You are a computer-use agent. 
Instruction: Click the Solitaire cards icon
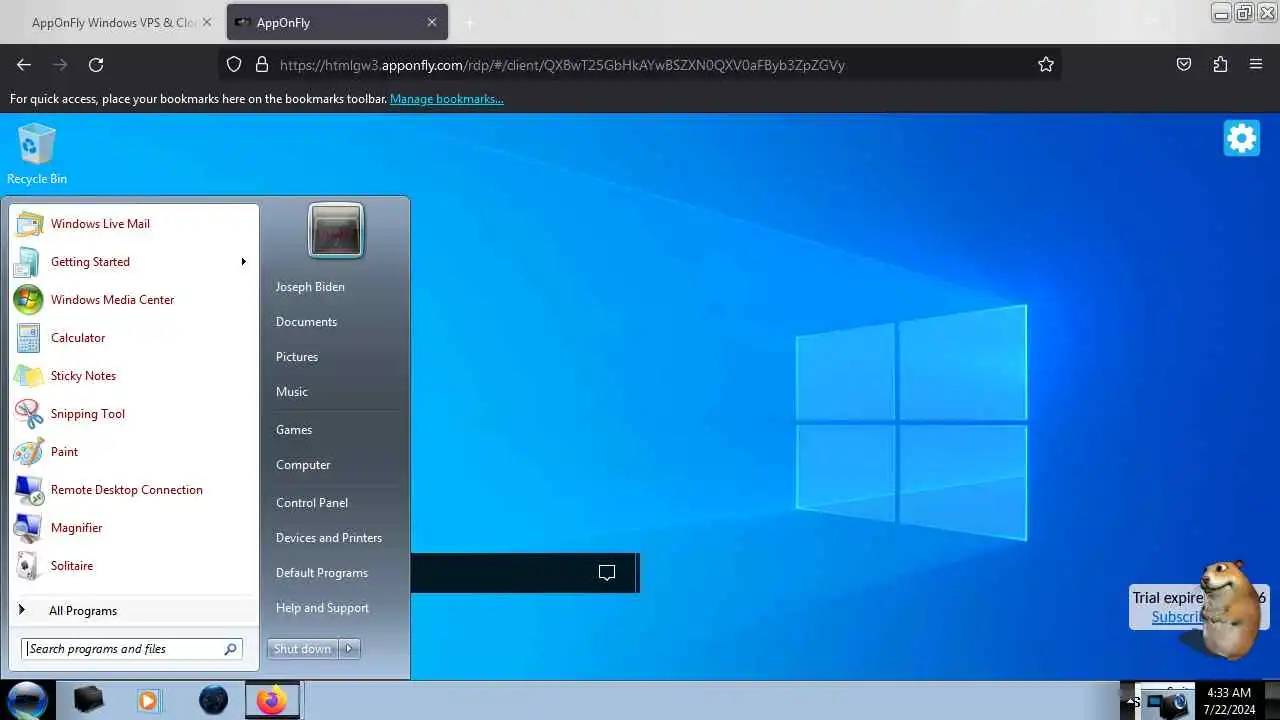[x=28, y=566]
